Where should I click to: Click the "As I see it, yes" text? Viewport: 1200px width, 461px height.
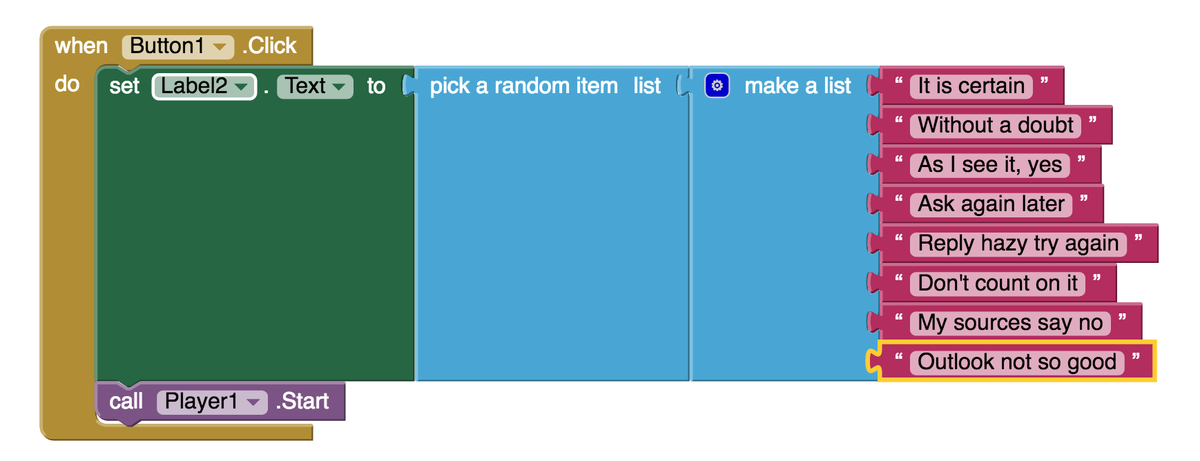[x=990, y=165]
